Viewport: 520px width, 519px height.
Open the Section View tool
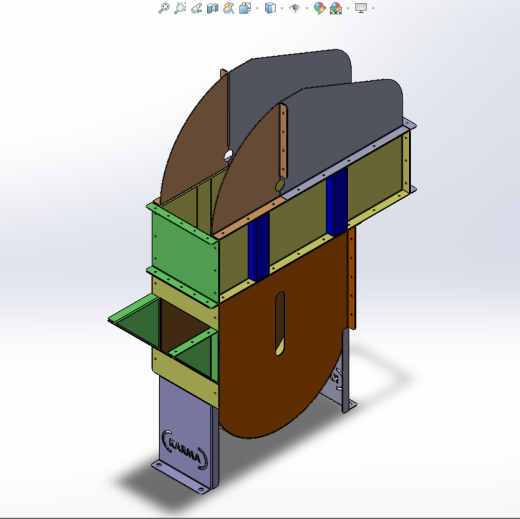(212, 8)
